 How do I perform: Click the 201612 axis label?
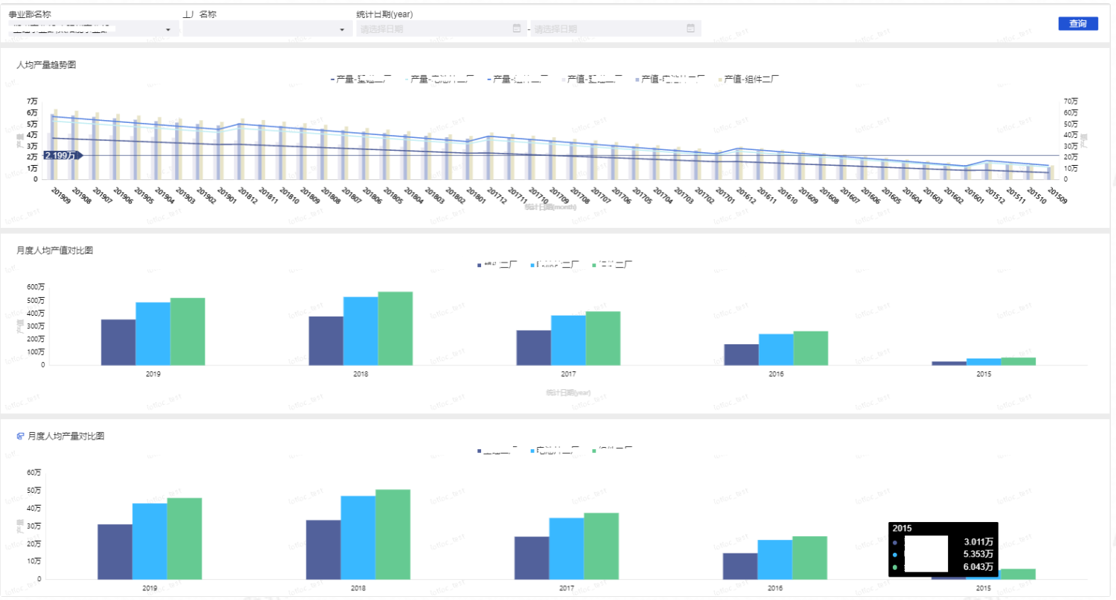coord(745,196)
